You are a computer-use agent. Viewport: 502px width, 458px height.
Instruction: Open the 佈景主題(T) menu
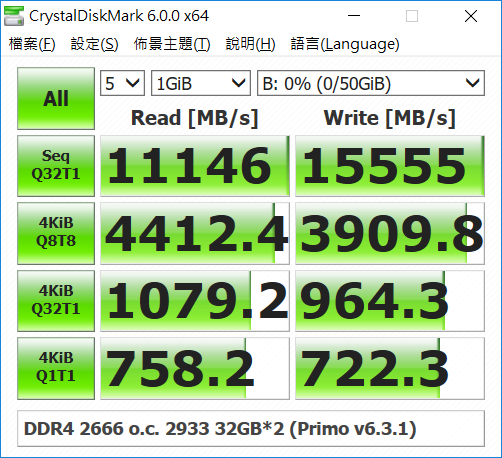172,44
